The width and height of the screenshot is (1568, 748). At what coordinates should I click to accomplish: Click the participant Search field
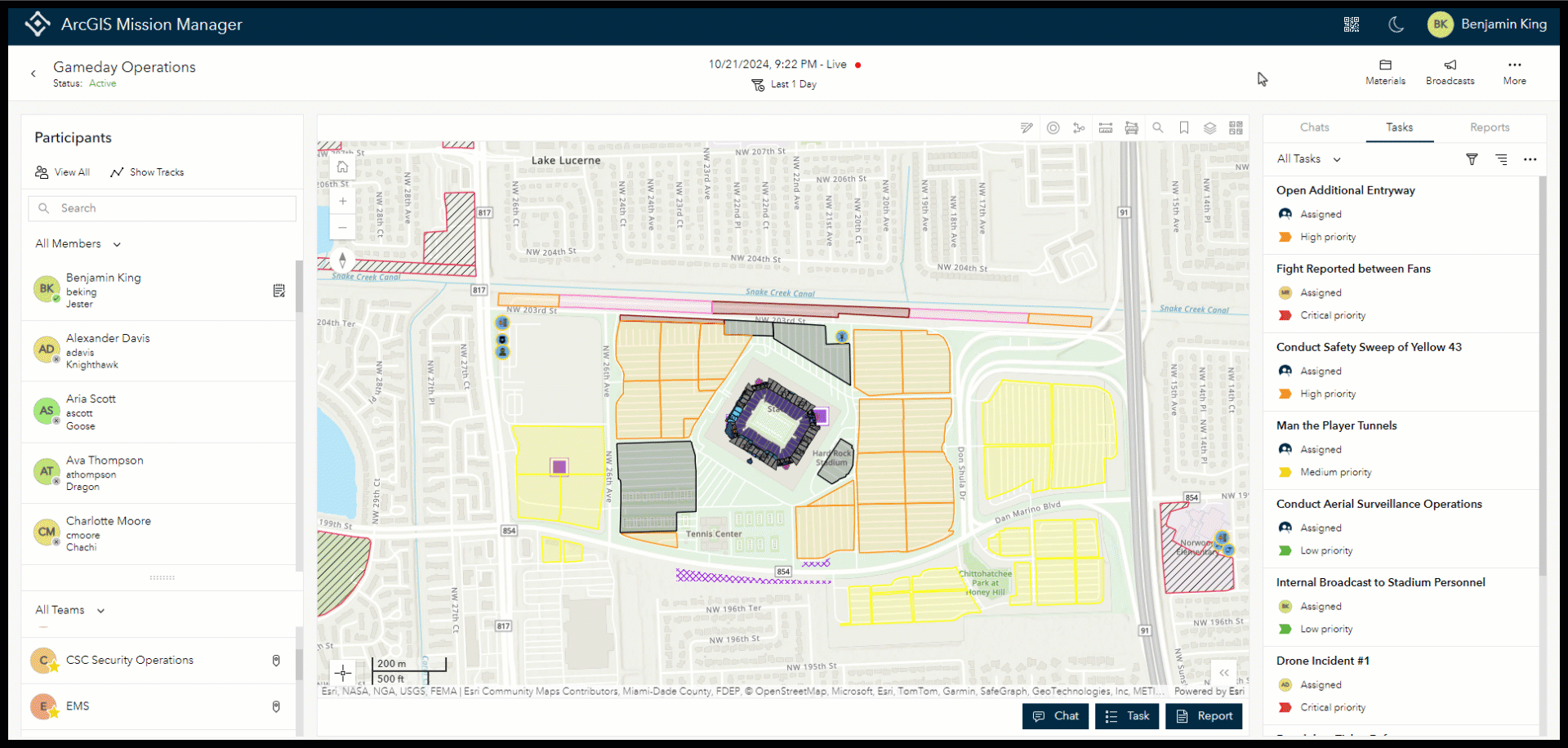tap(163, 208)
